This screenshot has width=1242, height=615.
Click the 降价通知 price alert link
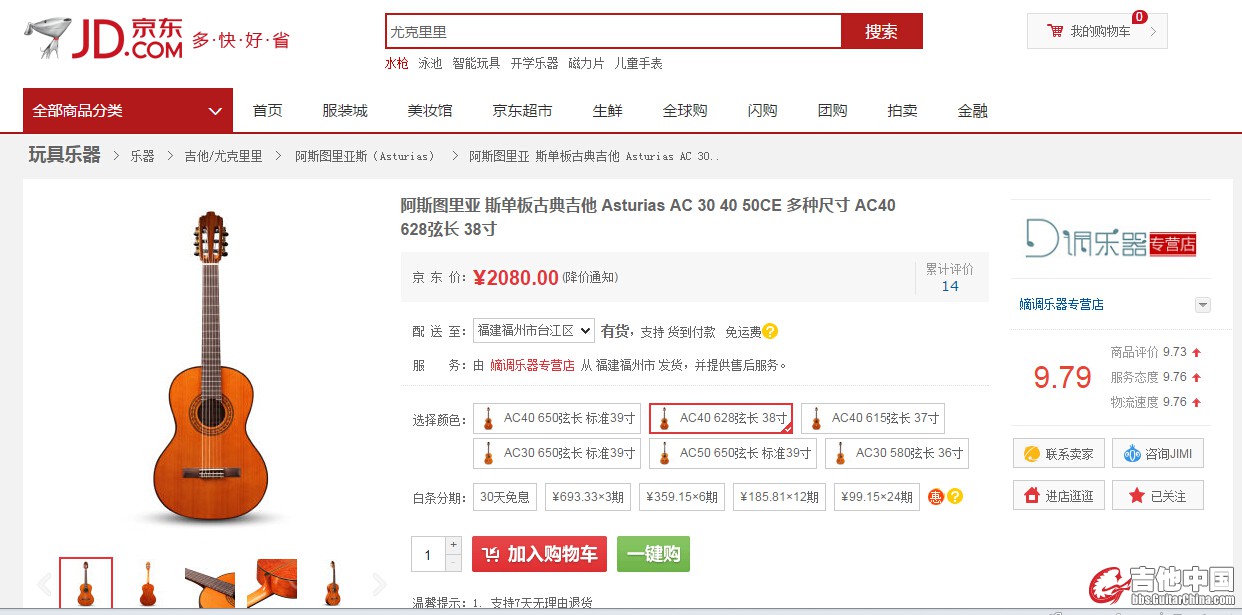click(x=590, y=278)
